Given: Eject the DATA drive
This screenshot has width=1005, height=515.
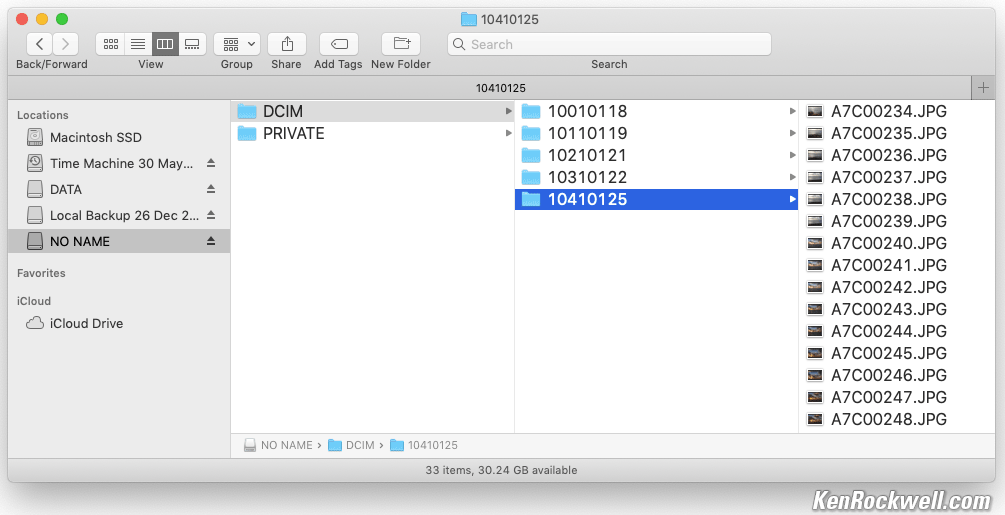Looking at the screenshot, I should tap(211, 189).
